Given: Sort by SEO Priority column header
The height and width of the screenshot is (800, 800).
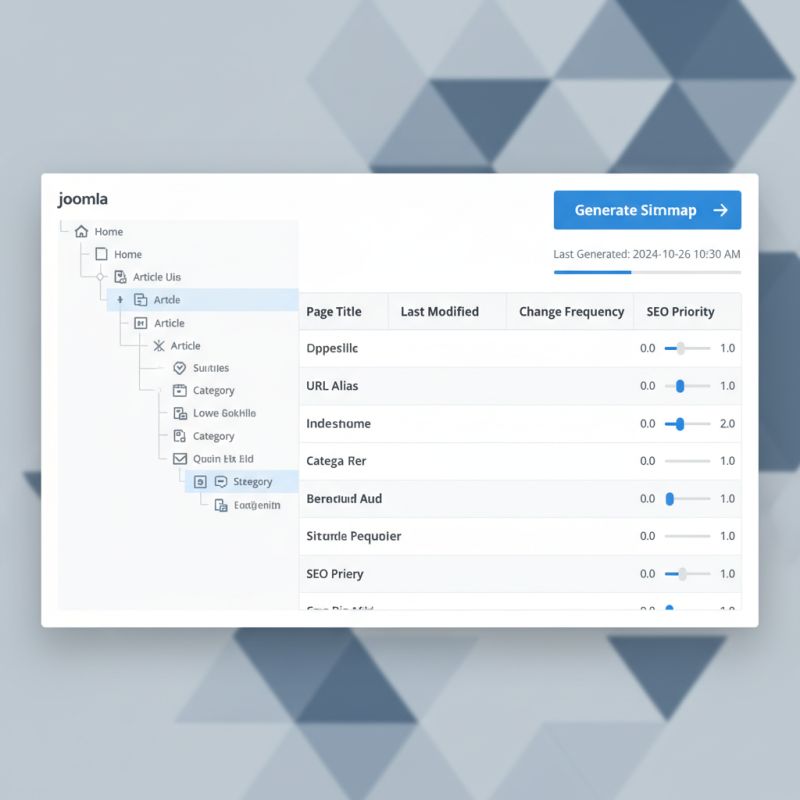Looking at the screenshot, I should 680,312.
